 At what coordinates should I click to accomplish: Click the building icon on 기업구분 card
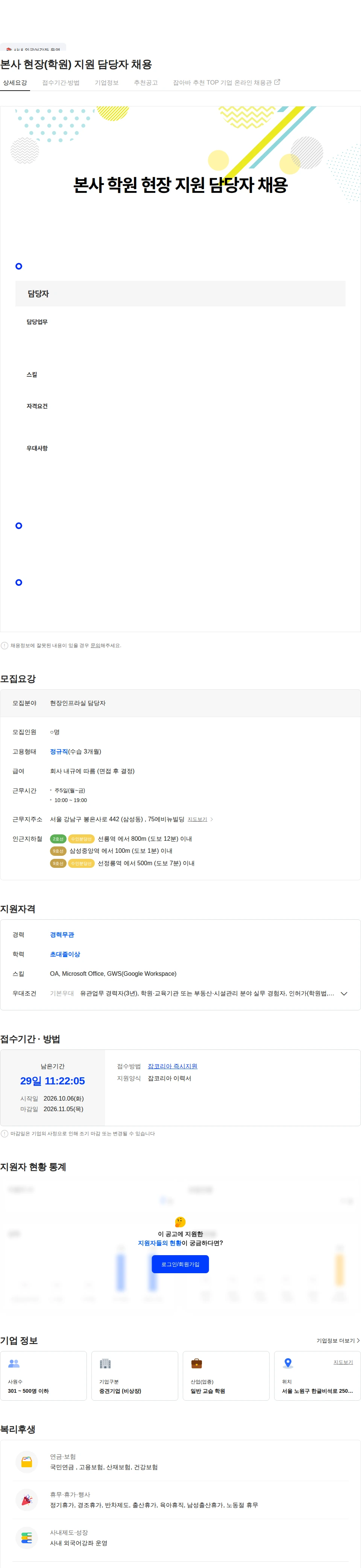[x=105, y=1363]
